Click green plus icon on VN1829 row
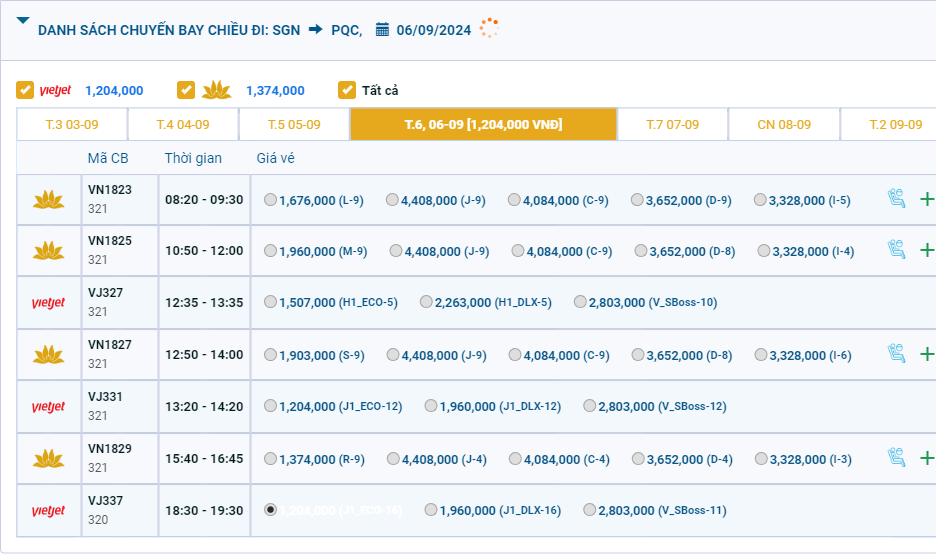Image resolution: width=936 pixels, height=554 pixels. (926, 458)
